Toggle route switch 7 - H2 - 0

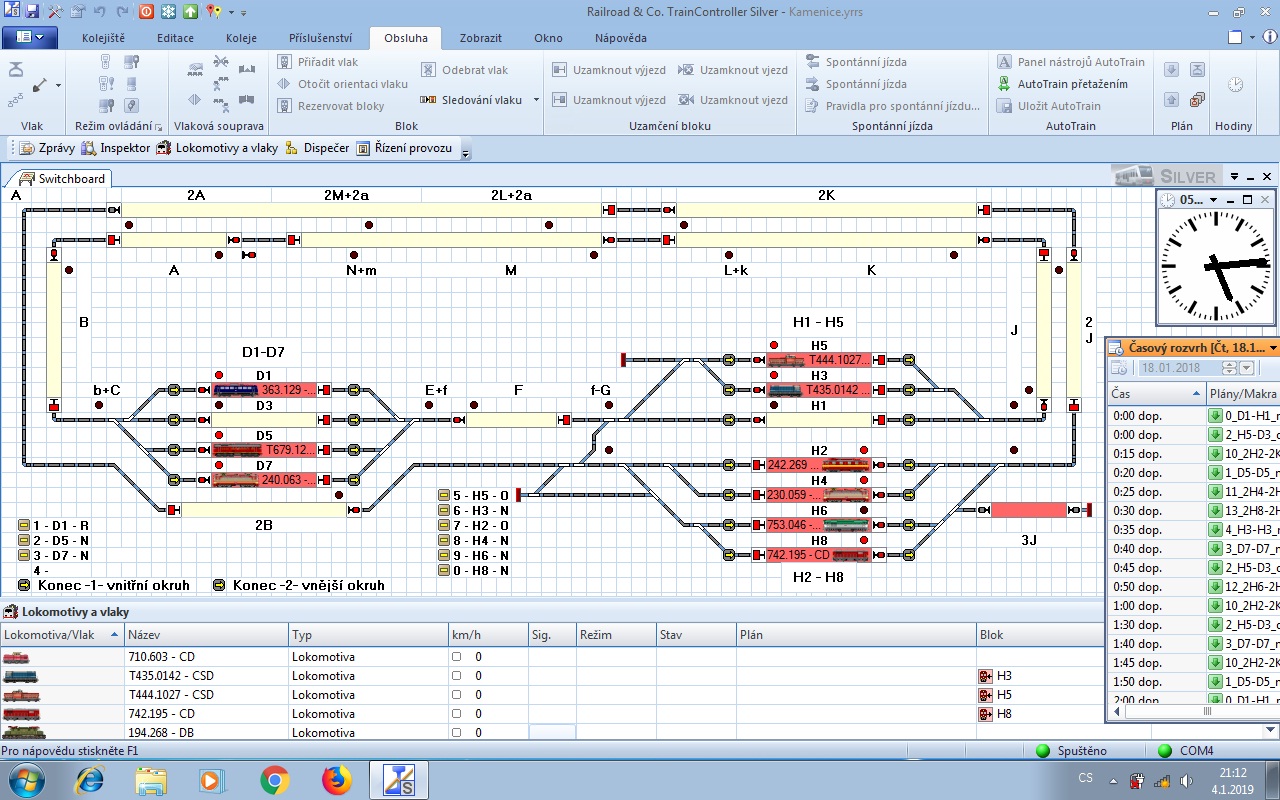[x=444, y=525]
